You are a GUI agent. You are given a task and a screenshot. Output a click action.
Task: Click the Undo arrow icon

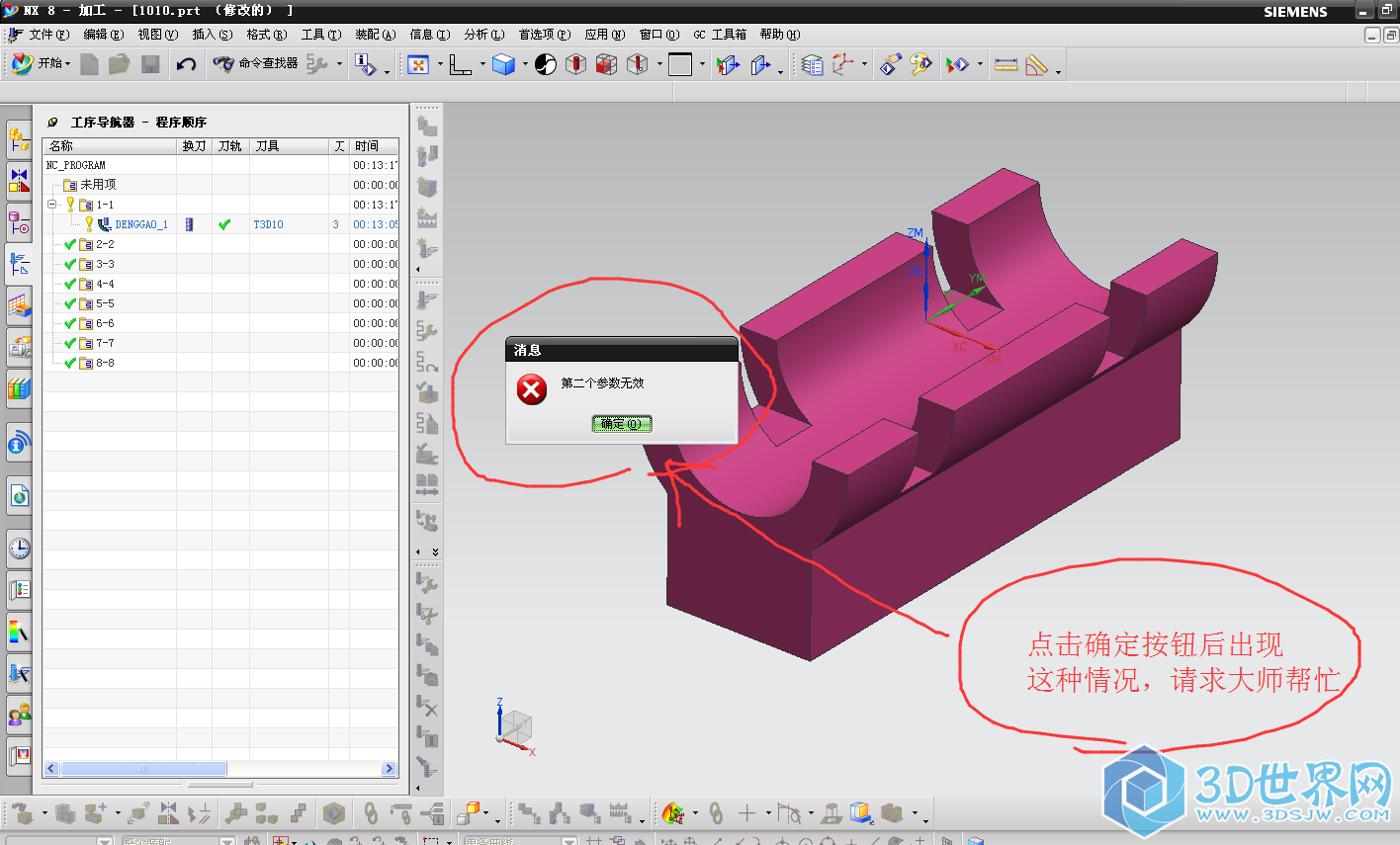point(186,64)
